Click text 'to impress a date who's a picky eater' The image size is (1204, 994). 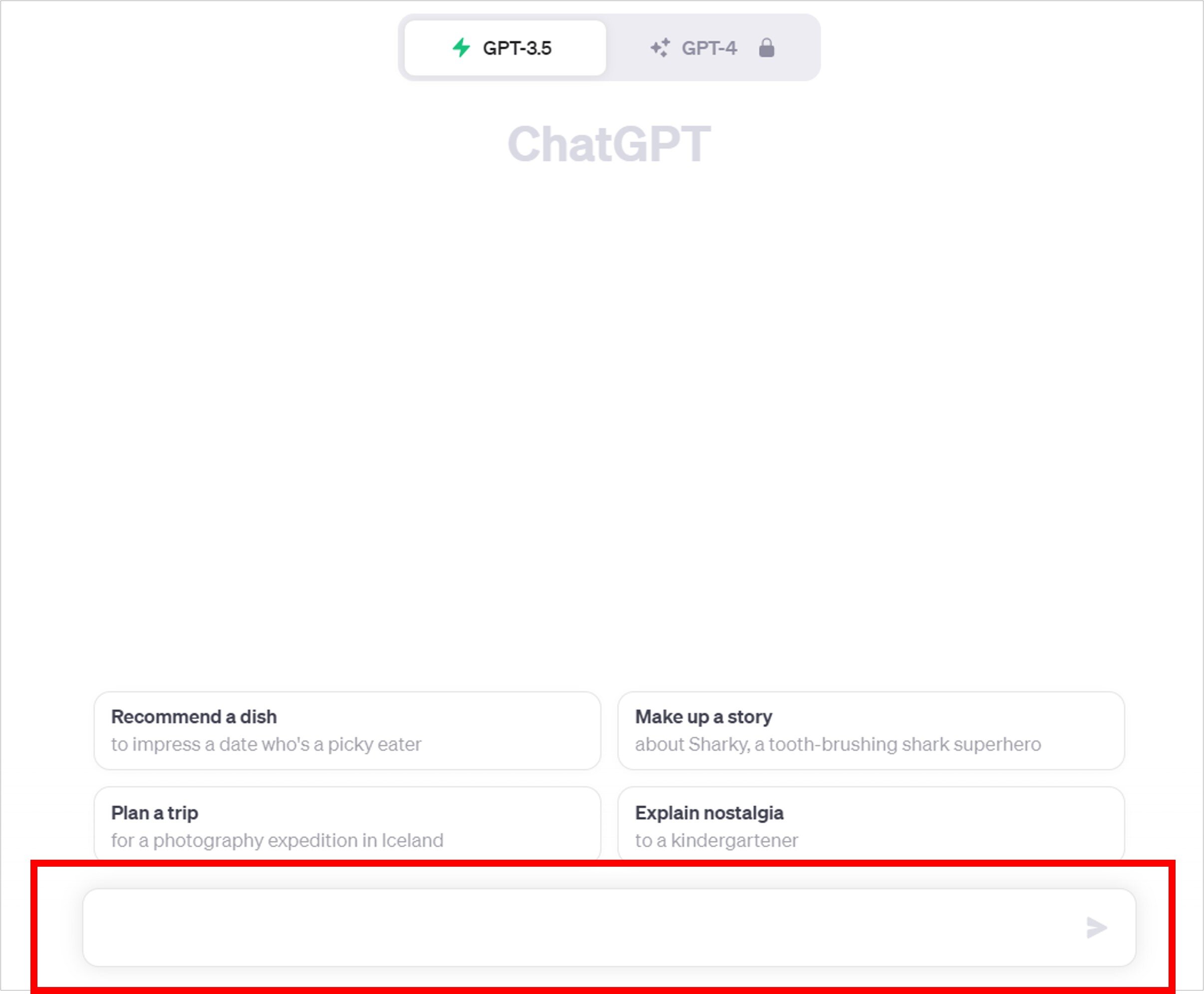(x=266, y=744)
